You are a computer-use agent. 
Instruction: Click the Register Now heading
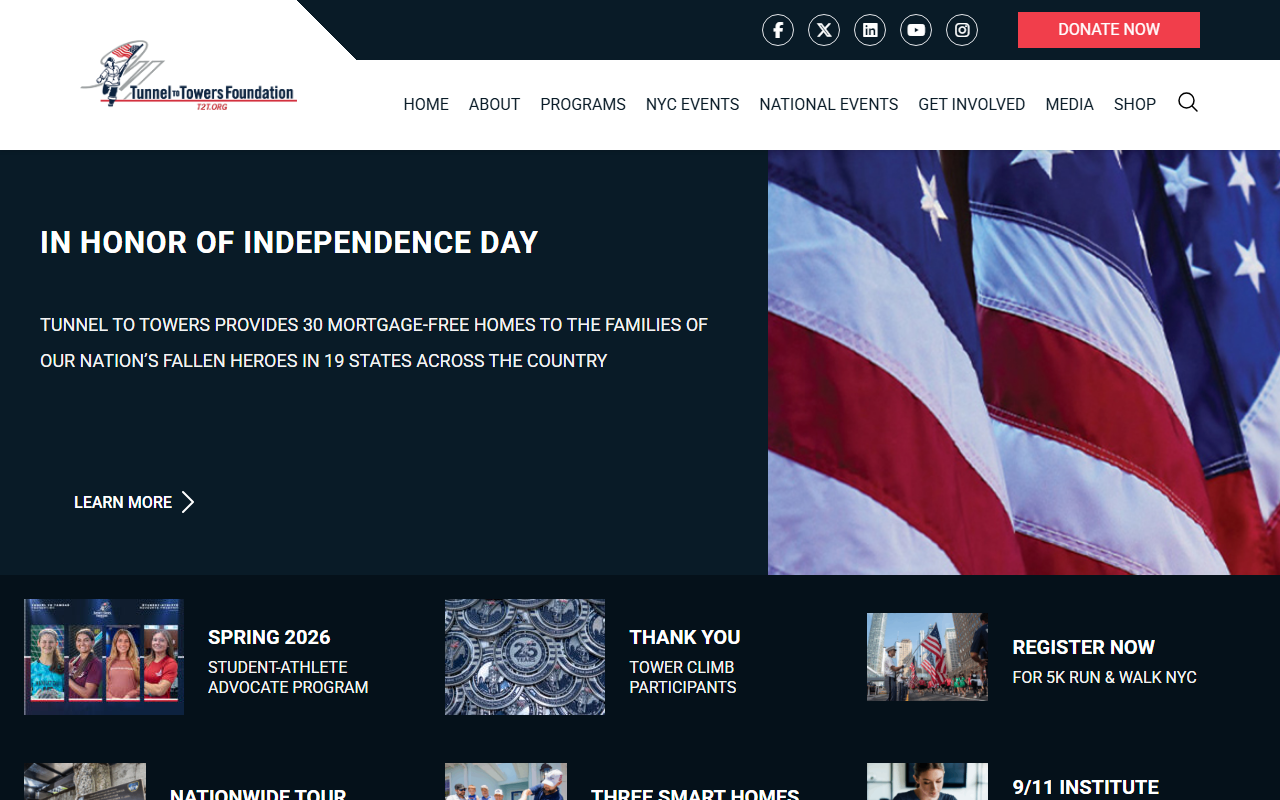coord(1083,647)
